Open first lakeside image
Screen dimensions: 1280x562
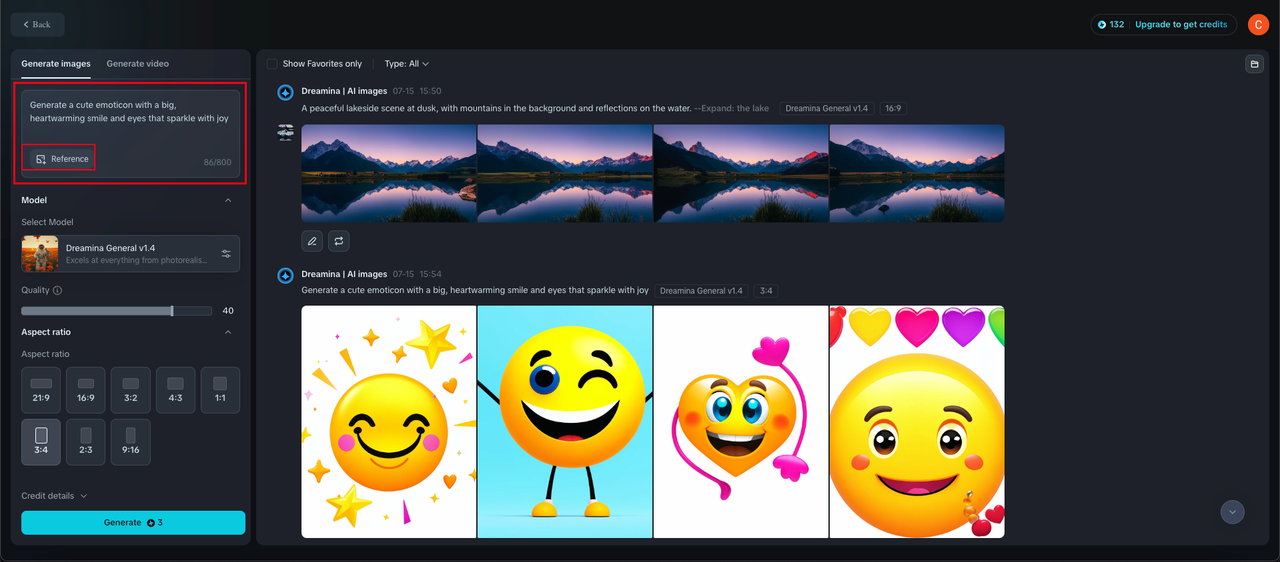pyautogui.click(x=389, y=173)
